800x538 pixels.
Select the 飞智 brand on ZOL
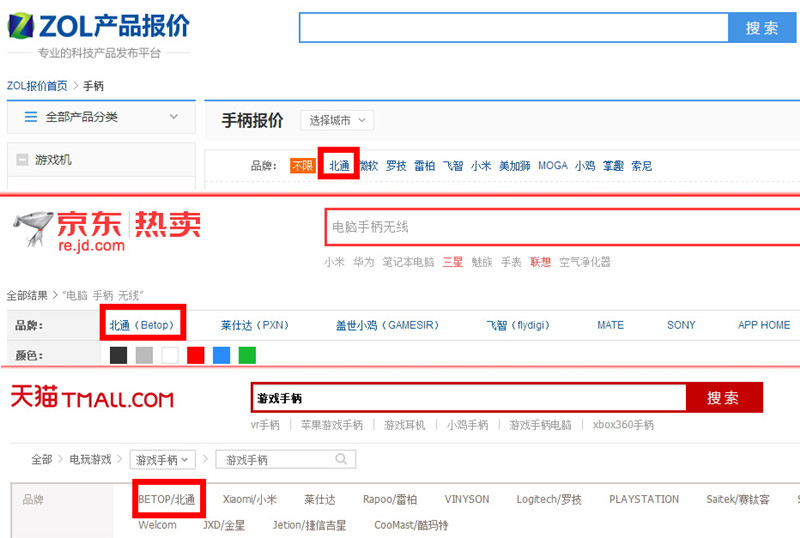pos(453,166)
